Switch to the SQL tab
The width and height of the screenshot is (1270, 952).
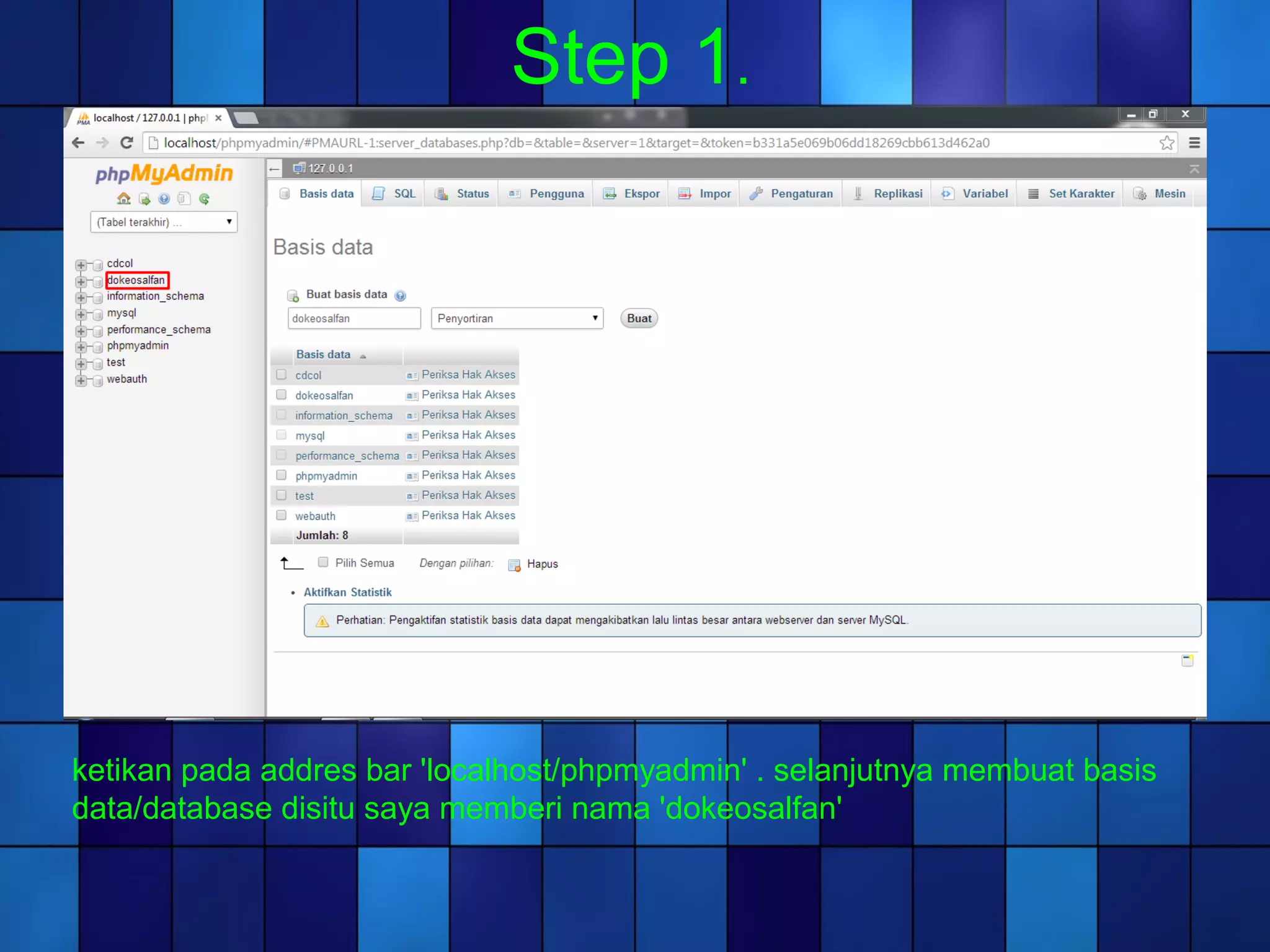coord(393,194)
